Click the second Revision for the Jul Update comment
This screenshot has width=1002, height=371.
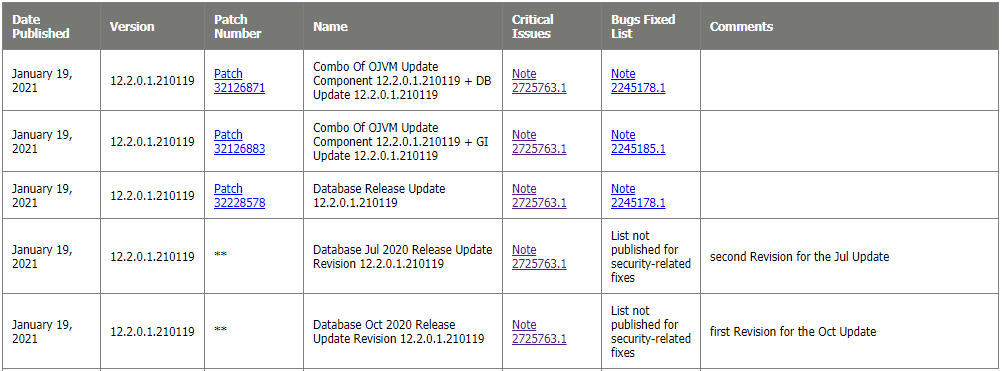[799, 257]
